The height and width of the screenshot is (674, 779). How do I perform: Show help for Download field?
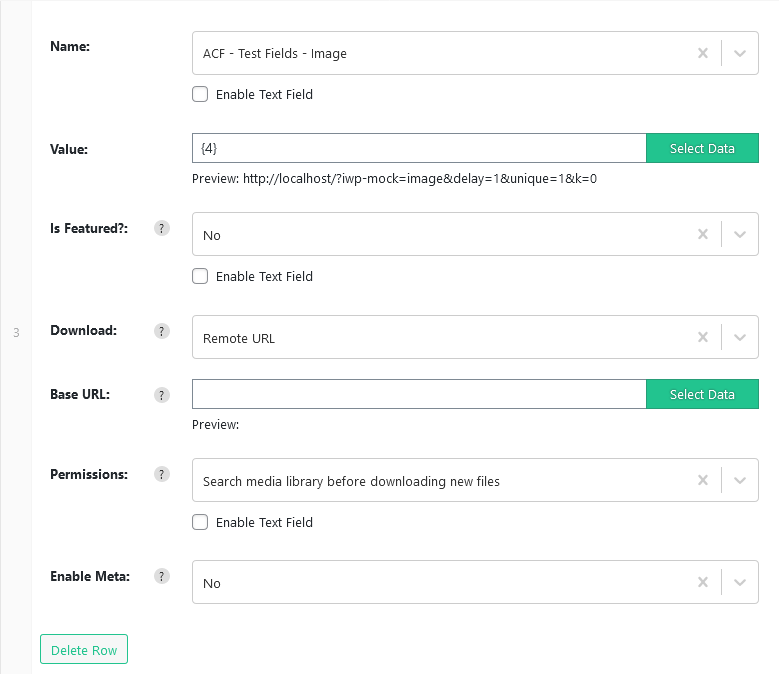point(161,331)
